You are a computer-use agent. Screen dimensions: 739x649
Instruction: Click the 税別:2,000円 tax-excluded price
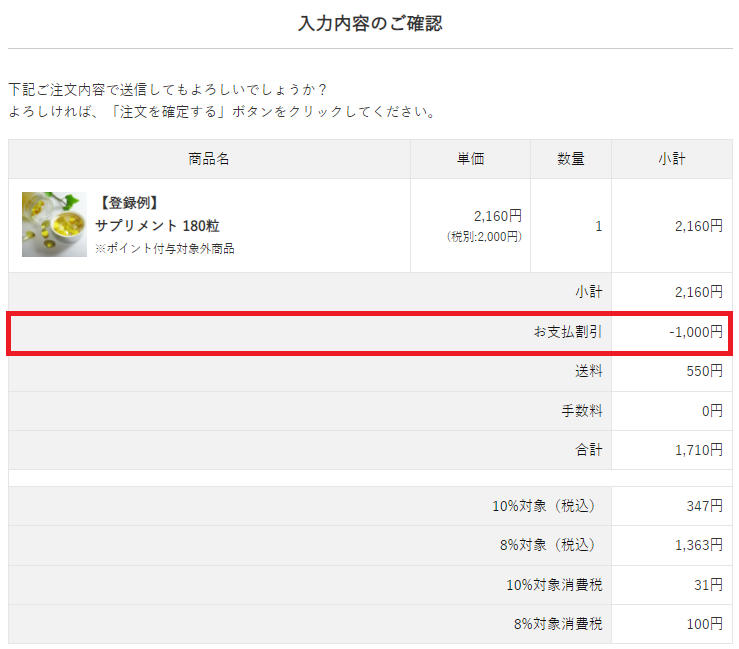pyautogui.click(x=484, y=237)
